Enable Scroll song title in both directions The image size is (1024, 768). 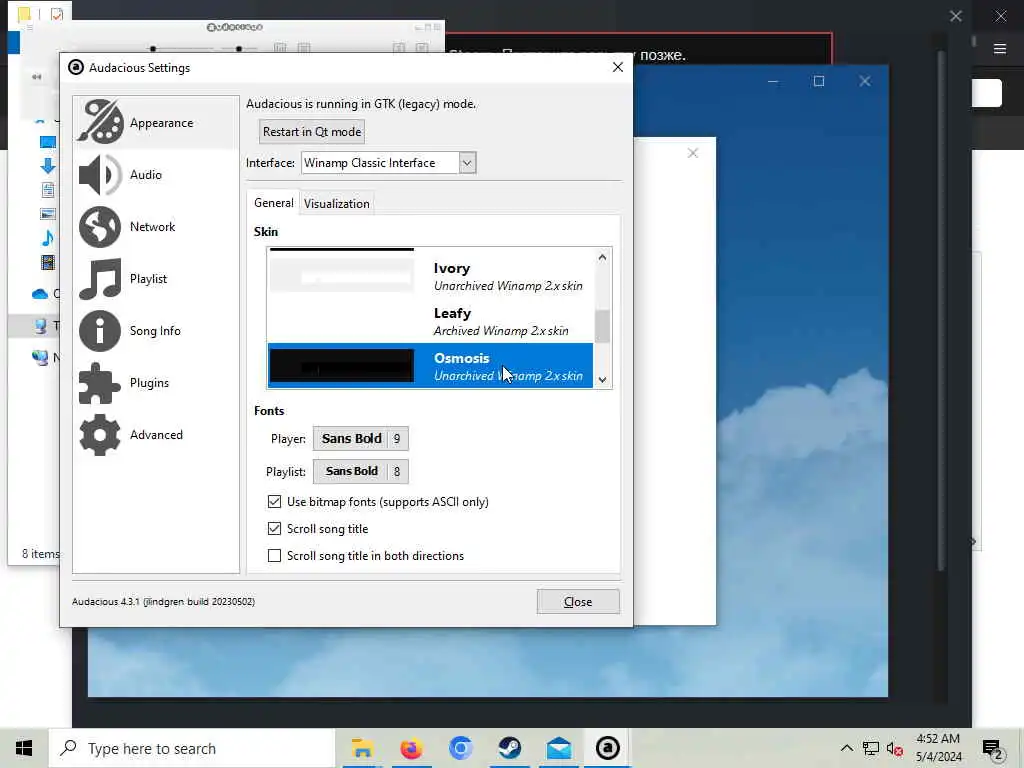tap(274, 556)
